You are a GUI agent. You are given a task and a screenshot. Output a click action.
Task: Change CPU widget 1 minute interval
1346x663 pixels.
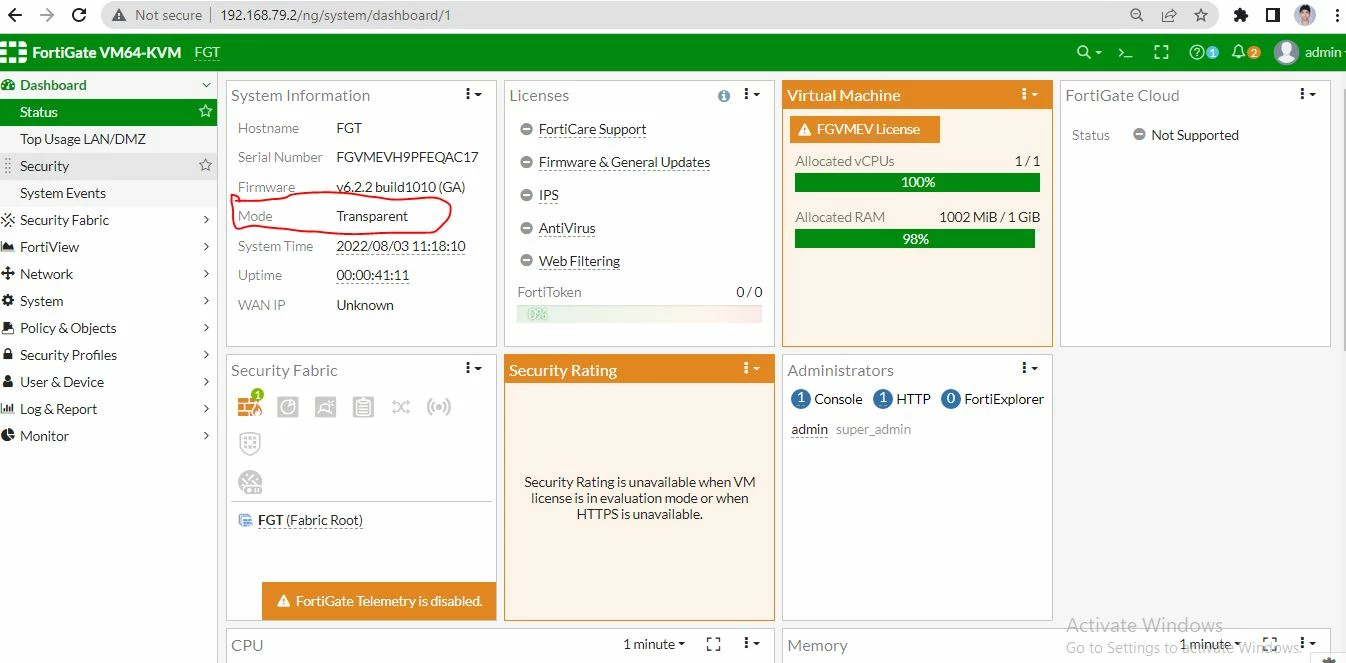point(654,644)
